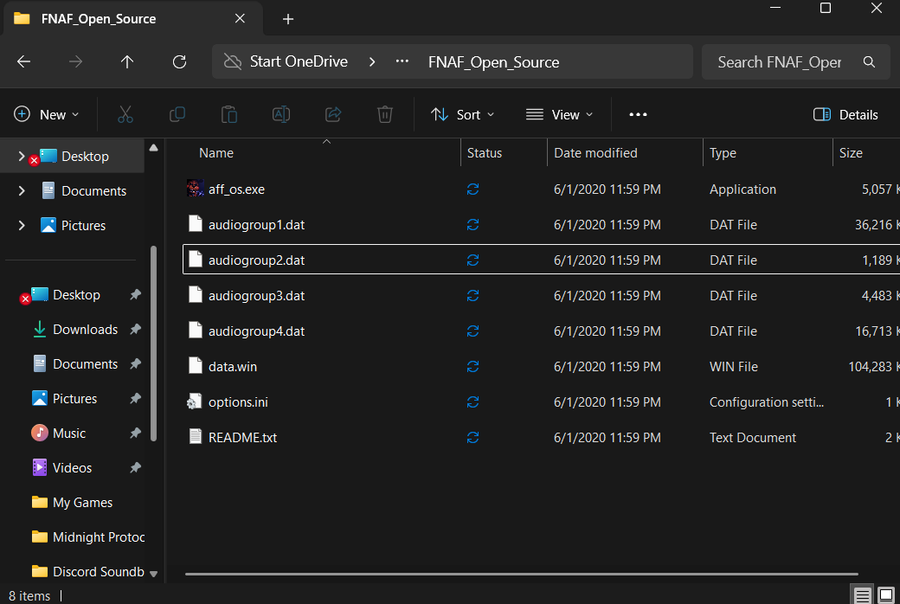This screenshot has width=900, height=604.
Task: Click FNAF_Open_Source breadcrumb in address bar
Action: [x=494, y=62]
